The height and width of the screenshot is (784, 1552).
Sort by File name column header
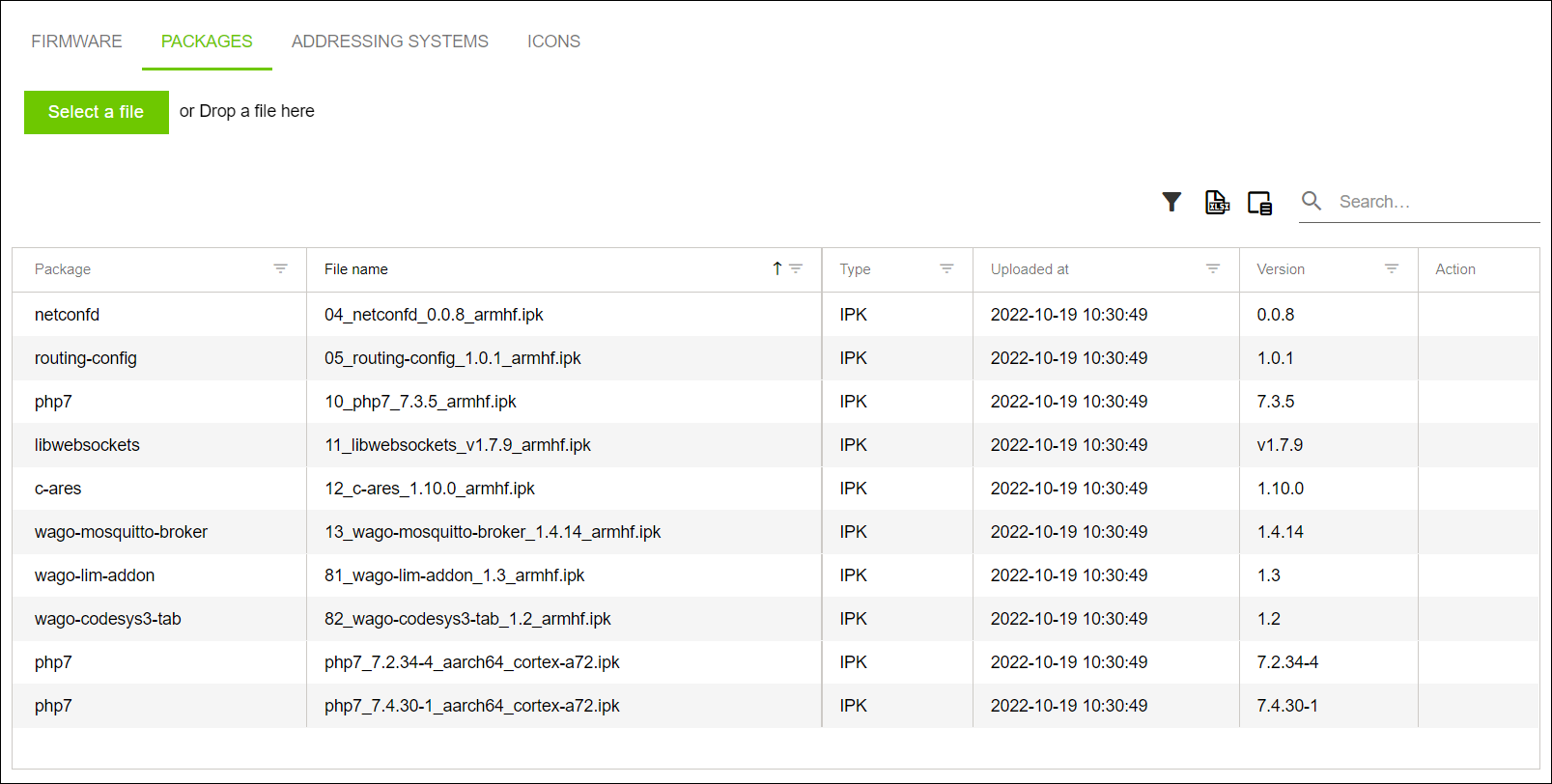pos(356,269)
